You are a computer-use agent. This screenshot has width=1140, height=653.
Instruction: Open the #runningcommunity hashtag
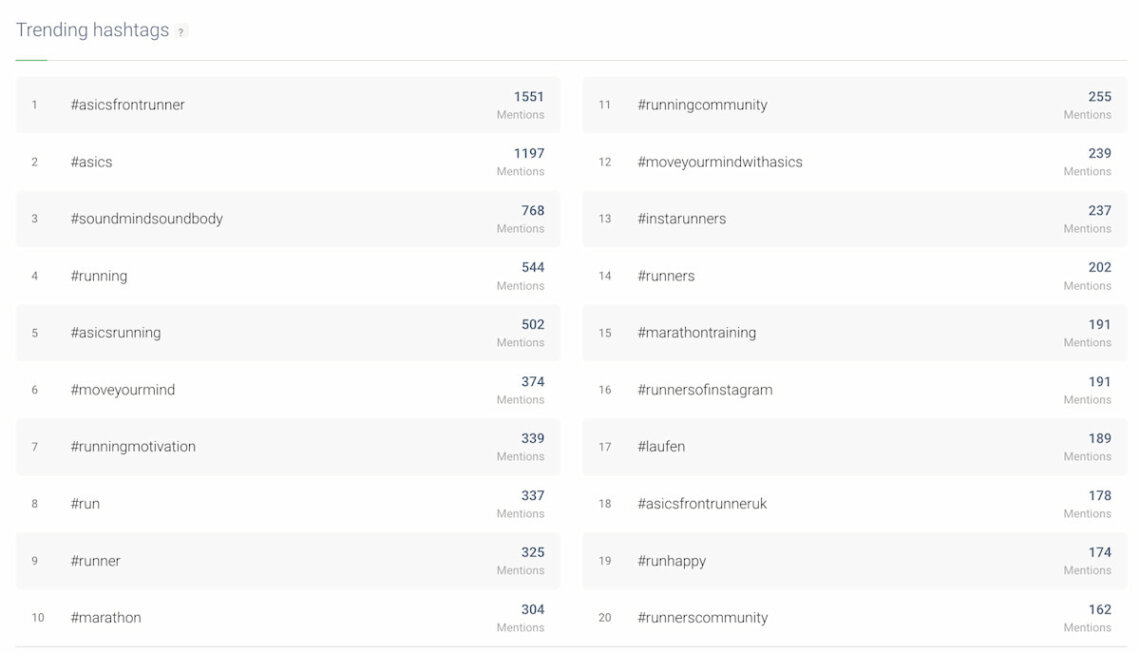(702, 105)
